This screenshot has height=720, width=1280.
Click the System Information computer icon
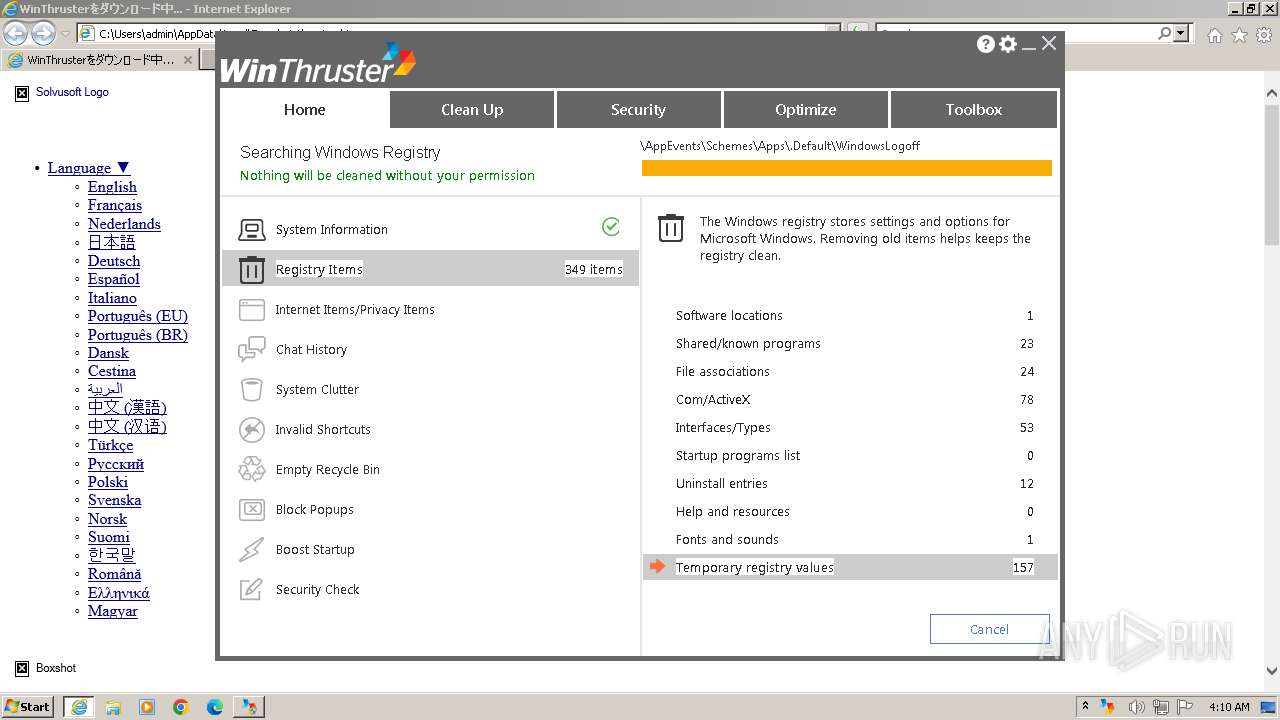point(251,230)
